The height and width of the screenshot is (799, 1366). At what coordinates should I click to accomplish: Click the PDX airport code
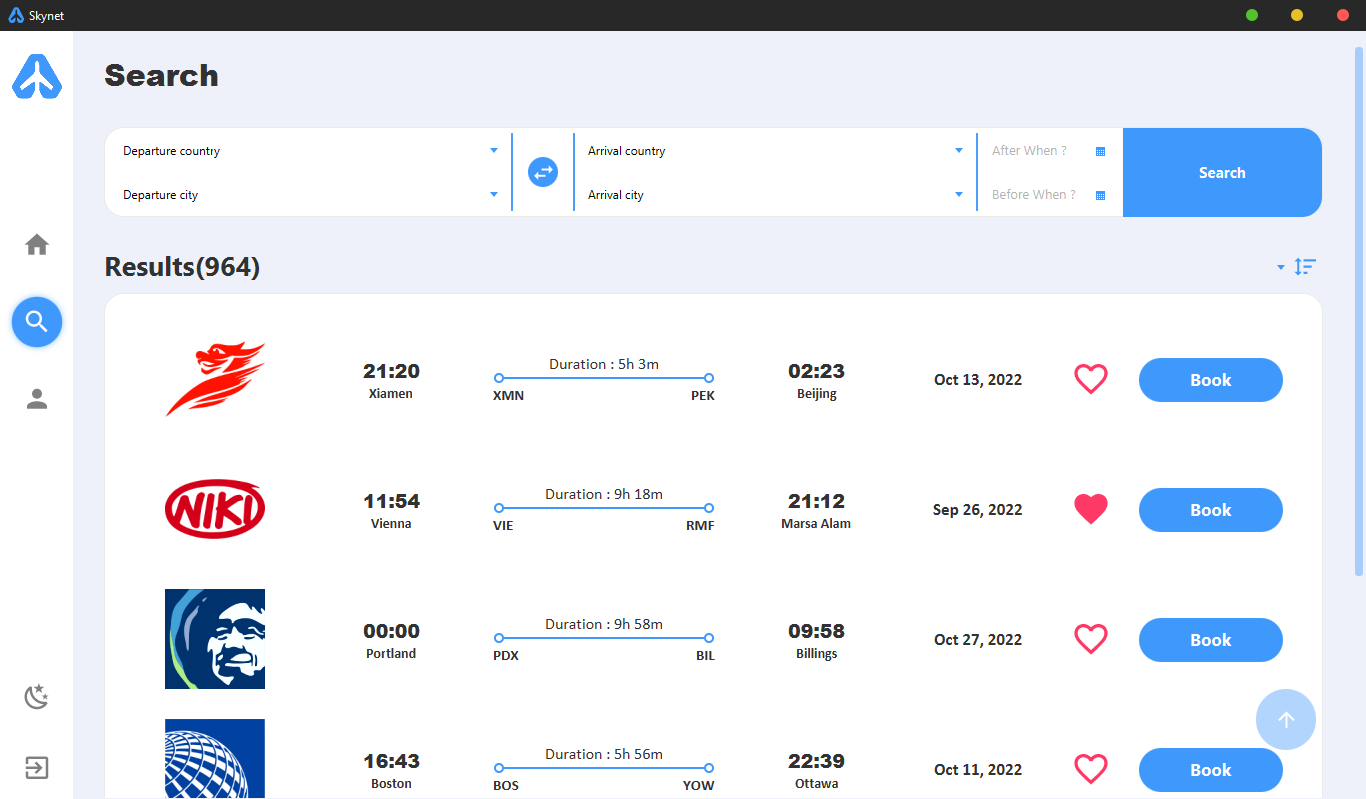506,656
